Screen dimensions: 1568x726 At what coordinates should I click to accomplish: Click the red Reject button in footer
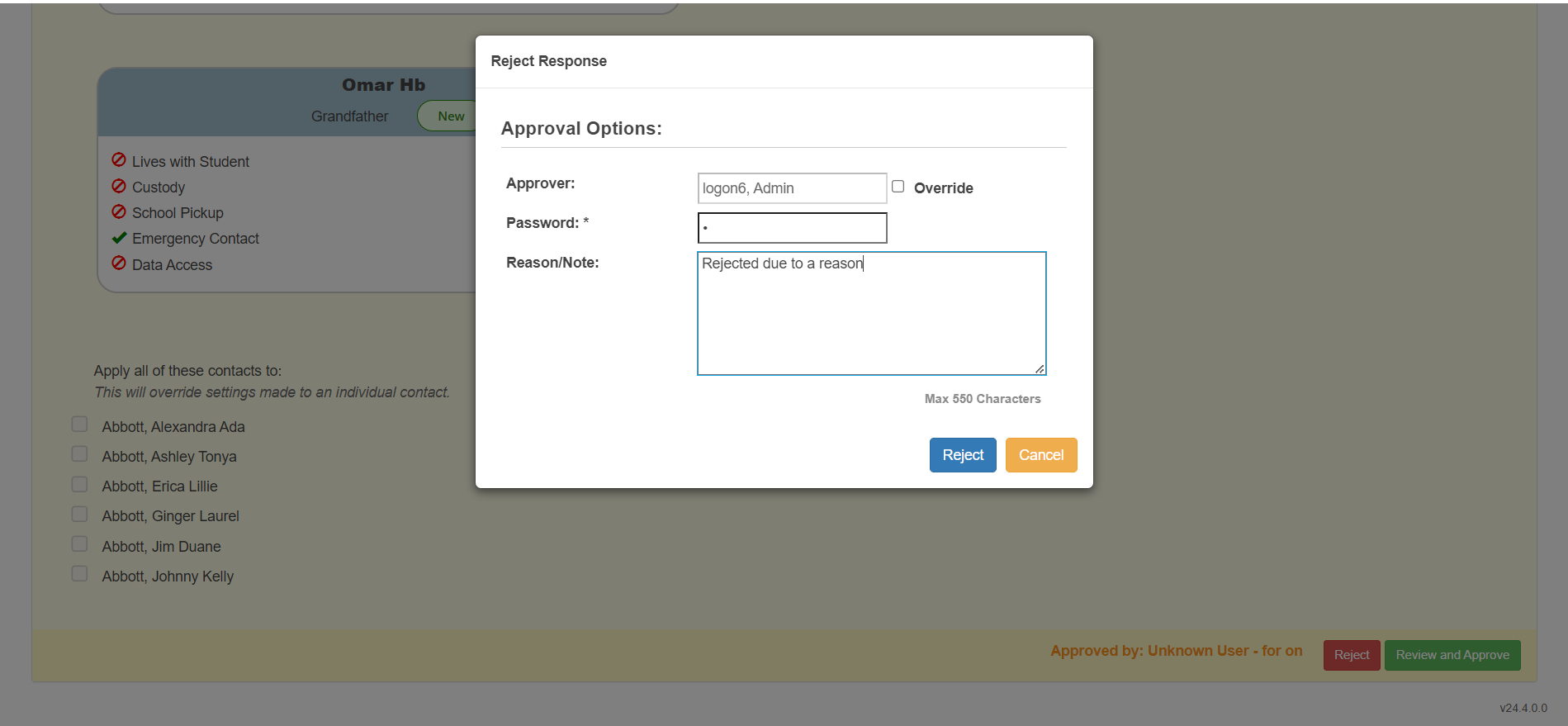1351,655
